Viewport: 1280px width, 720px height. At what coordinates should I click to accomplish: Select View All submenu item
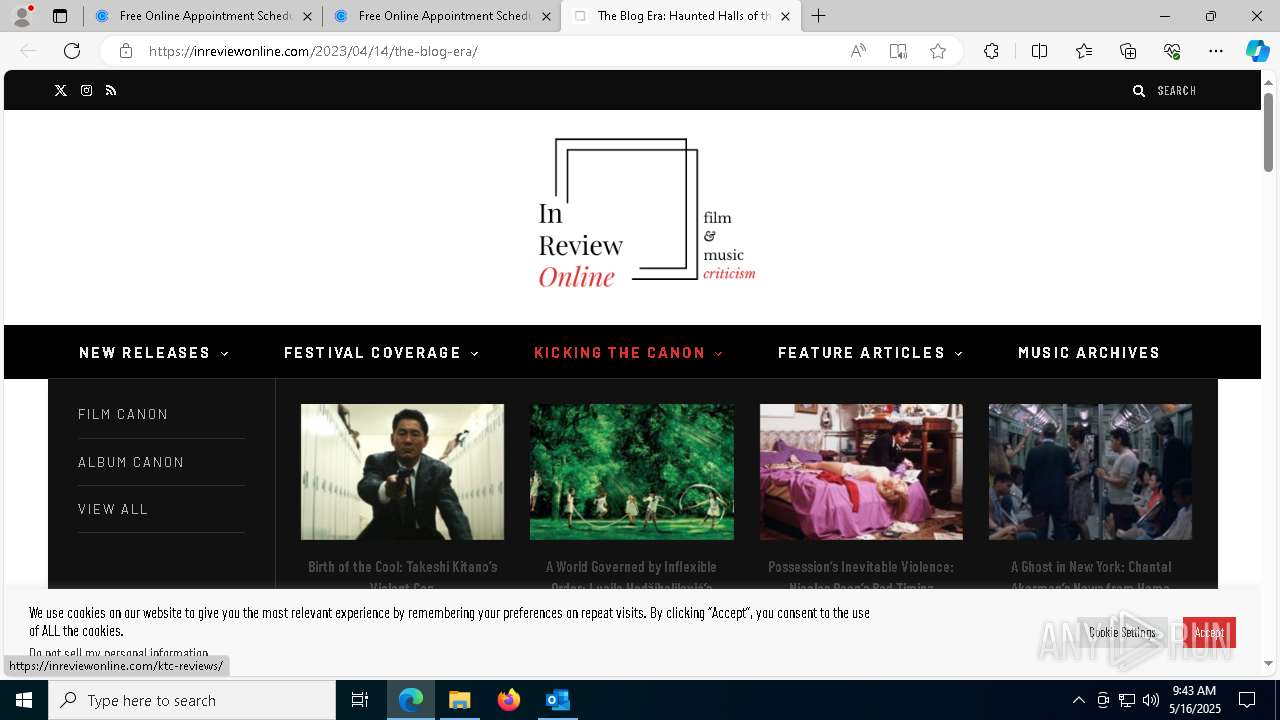pos(113,509)
